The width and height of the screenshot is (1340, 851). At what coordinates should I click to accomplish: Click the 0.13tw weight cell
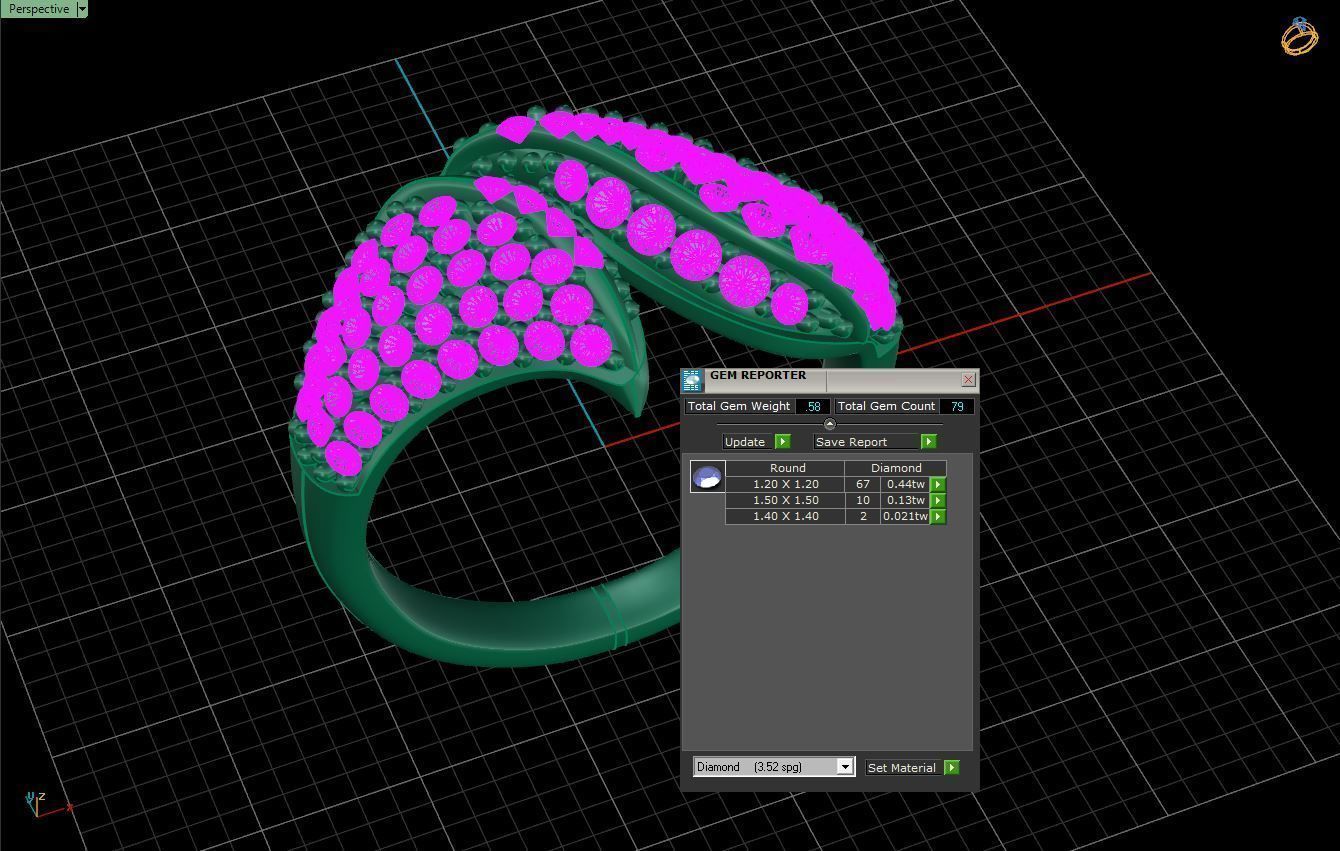pos(906,500)
